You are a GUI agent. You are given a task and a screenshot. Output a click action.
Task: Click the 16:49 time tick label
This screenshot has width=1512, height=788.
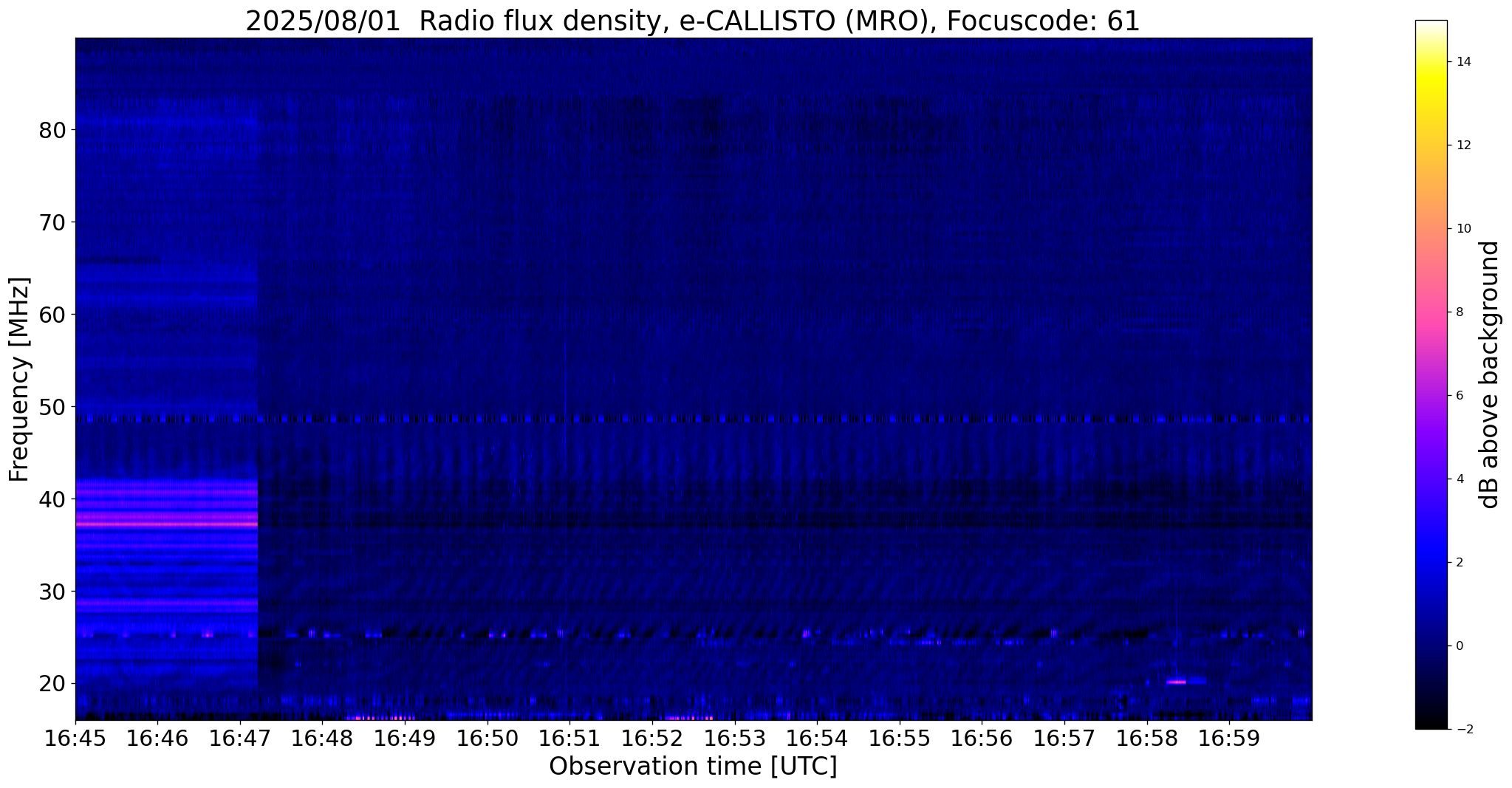[406, 739]
